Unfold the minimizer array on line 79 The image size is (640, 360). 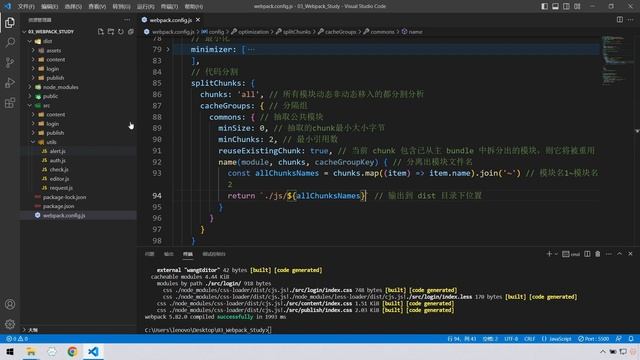point(168,49)
